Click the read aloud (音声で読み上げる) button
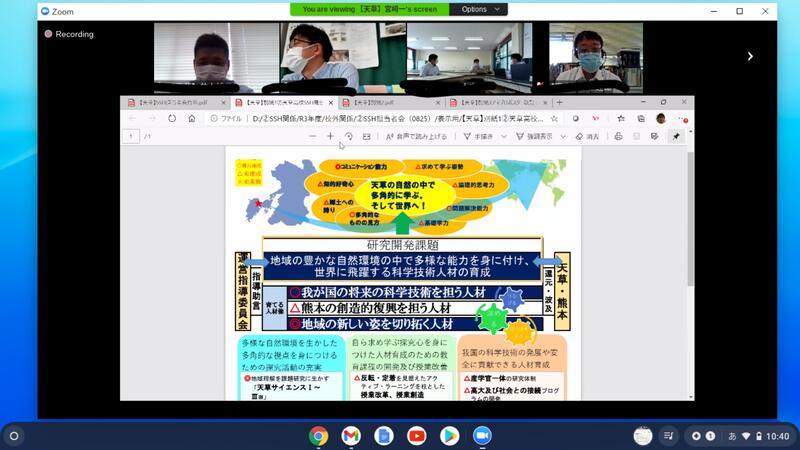800x450 pixels. click(x=415, y=136)
